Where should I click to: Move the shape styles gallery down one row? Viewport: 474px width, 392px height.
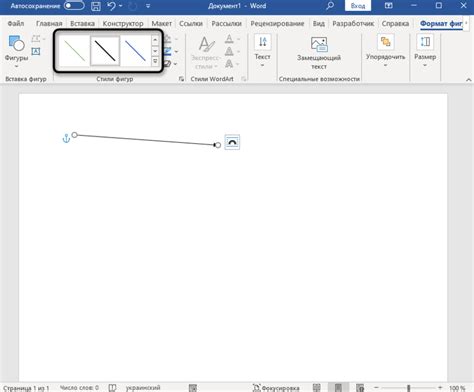coord(155,51)
